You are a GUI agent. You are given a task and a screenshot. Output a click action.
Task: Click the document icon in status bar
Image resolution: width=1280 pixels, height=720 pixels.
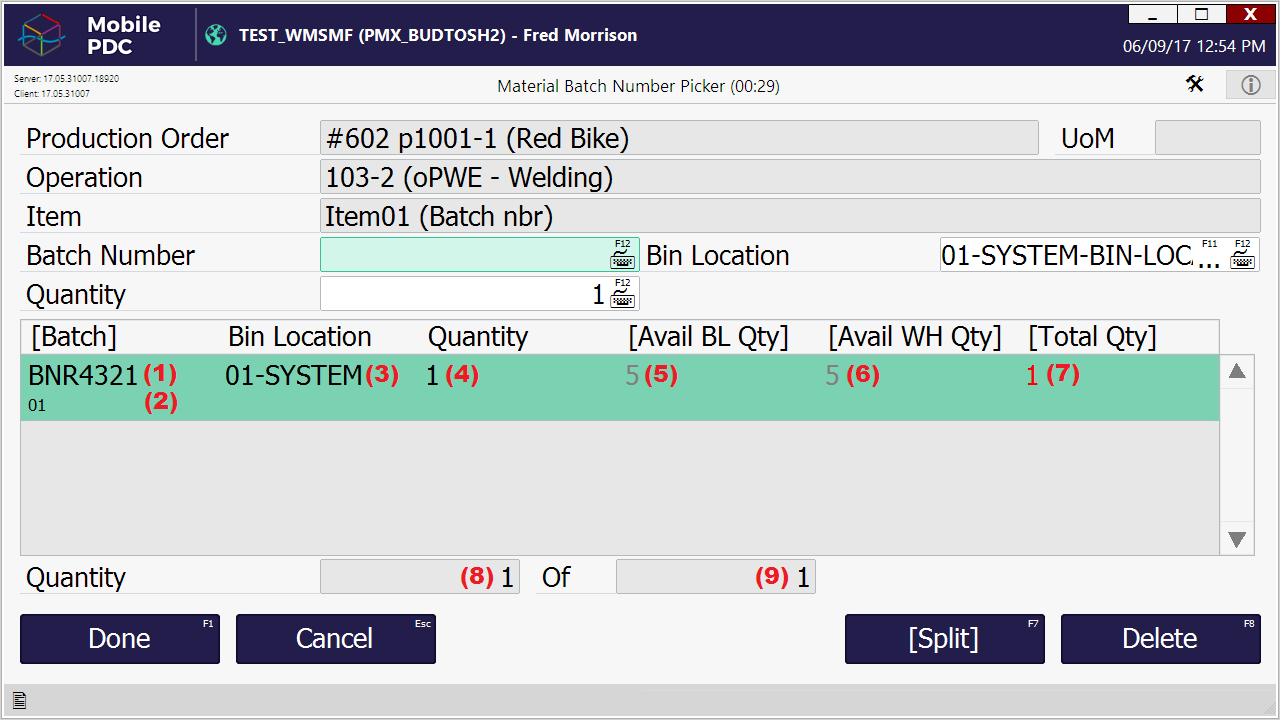click(x=19, y=702)
